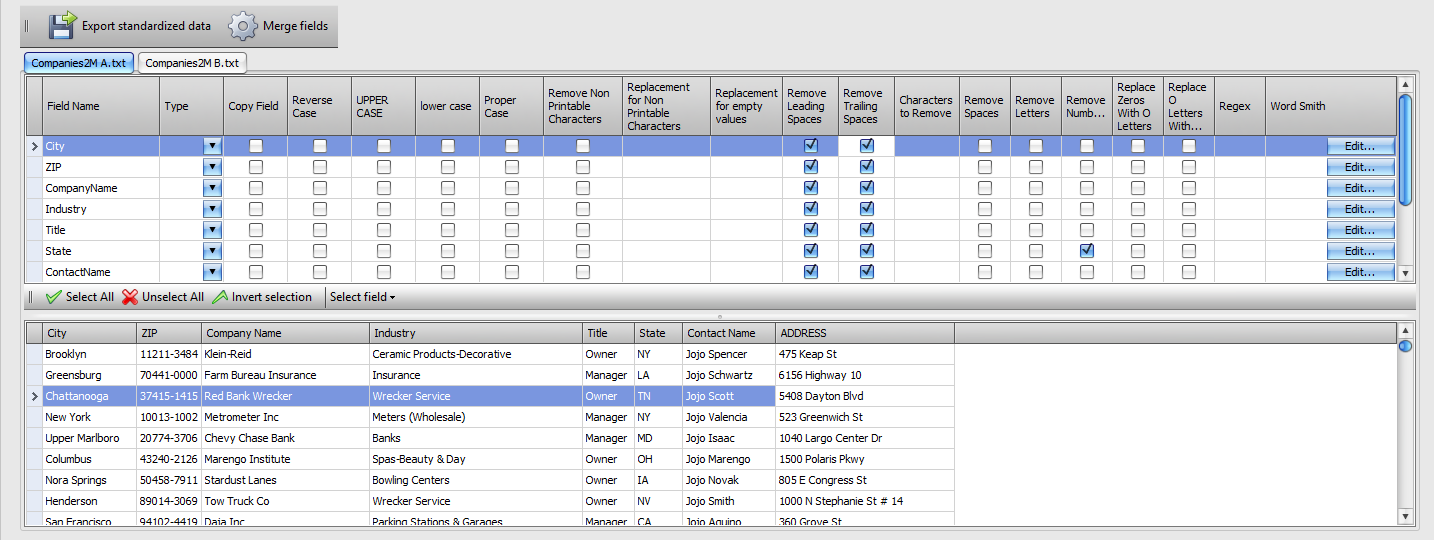Uncheck Remove Leading Spaces for ZIP
The width and height of the screenshot is (1434, 540).
[x=811, y=167]
